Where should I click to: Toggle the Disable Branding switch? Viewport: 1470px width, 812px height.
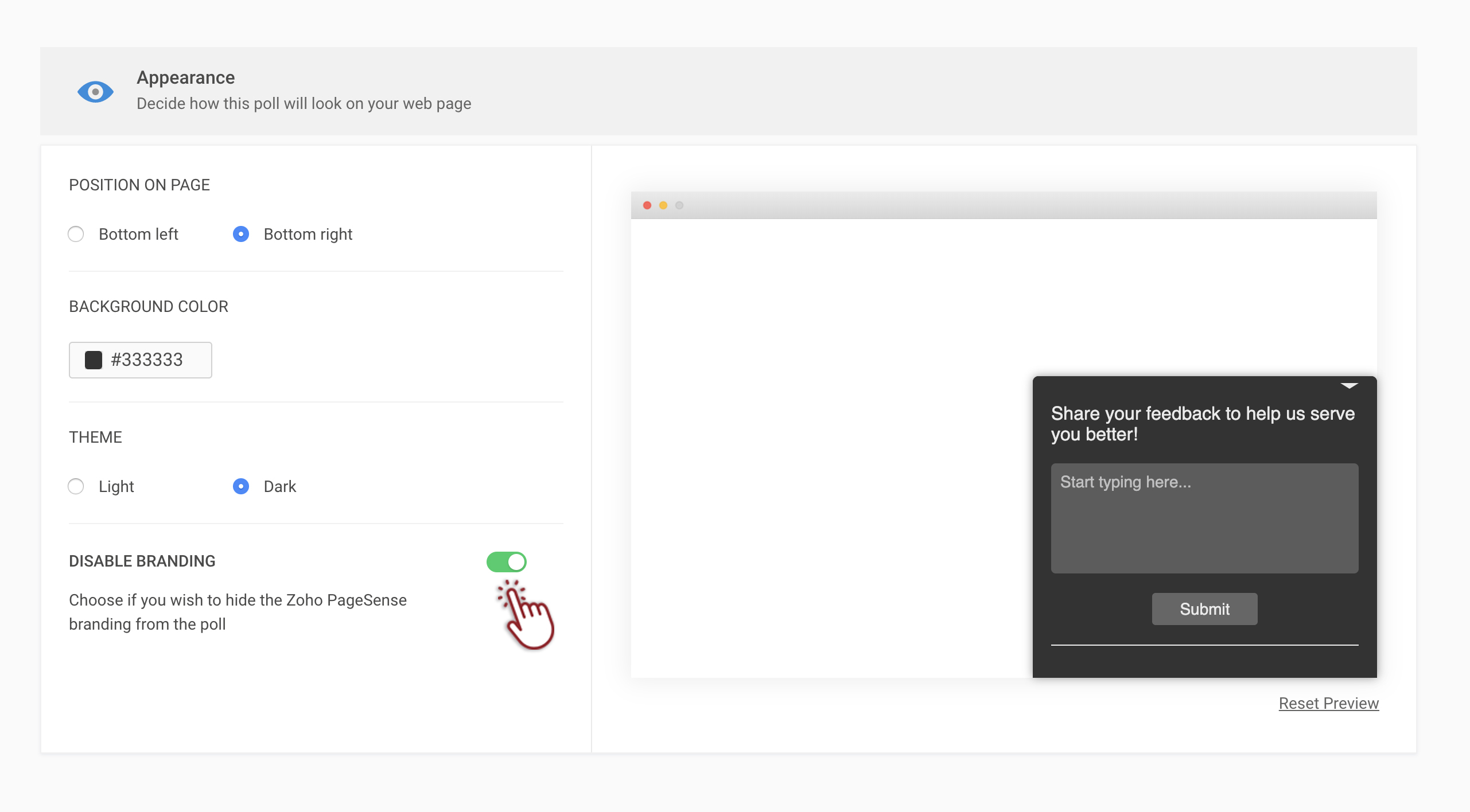pyautogui.click(x=506, y=562)
